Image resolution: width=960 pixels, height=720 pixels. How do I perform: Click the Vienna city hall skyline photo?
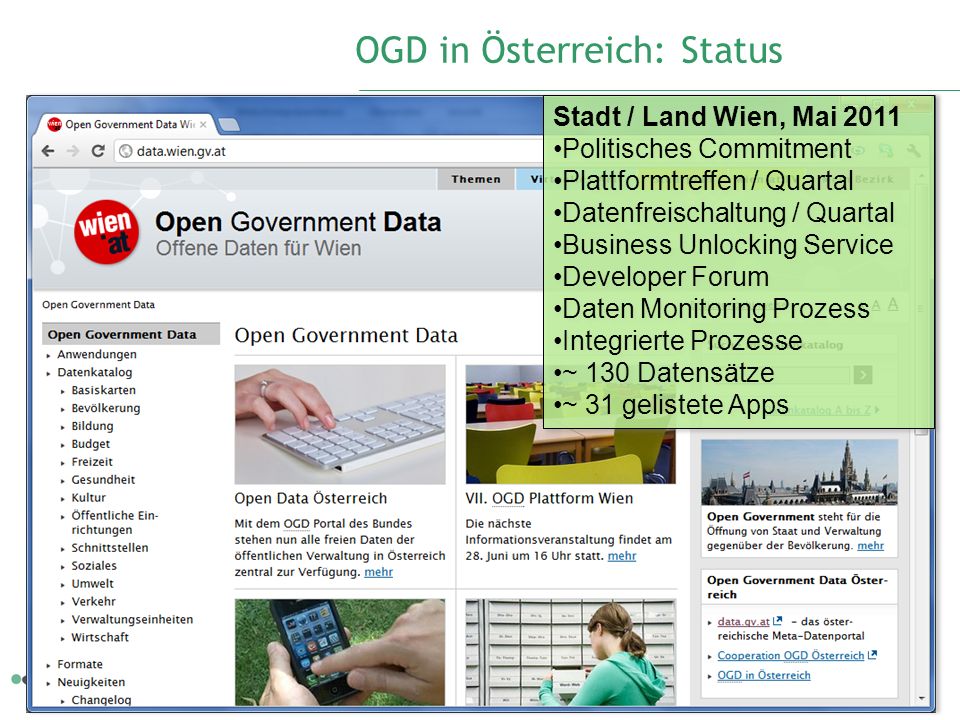[x=799, y=472]
